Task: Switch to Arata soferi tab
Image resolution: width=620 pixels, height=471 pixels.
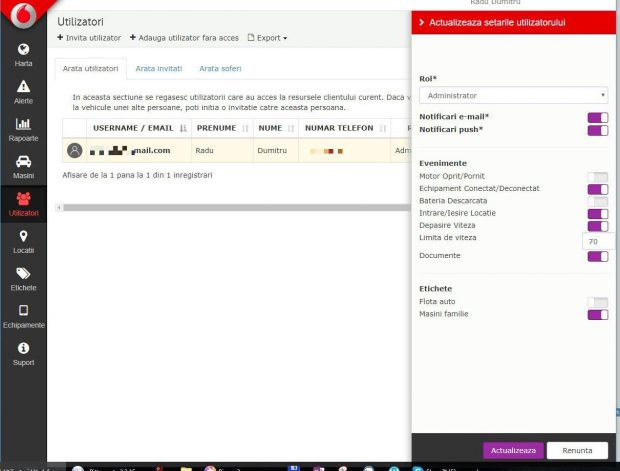Action: (220, 69)
